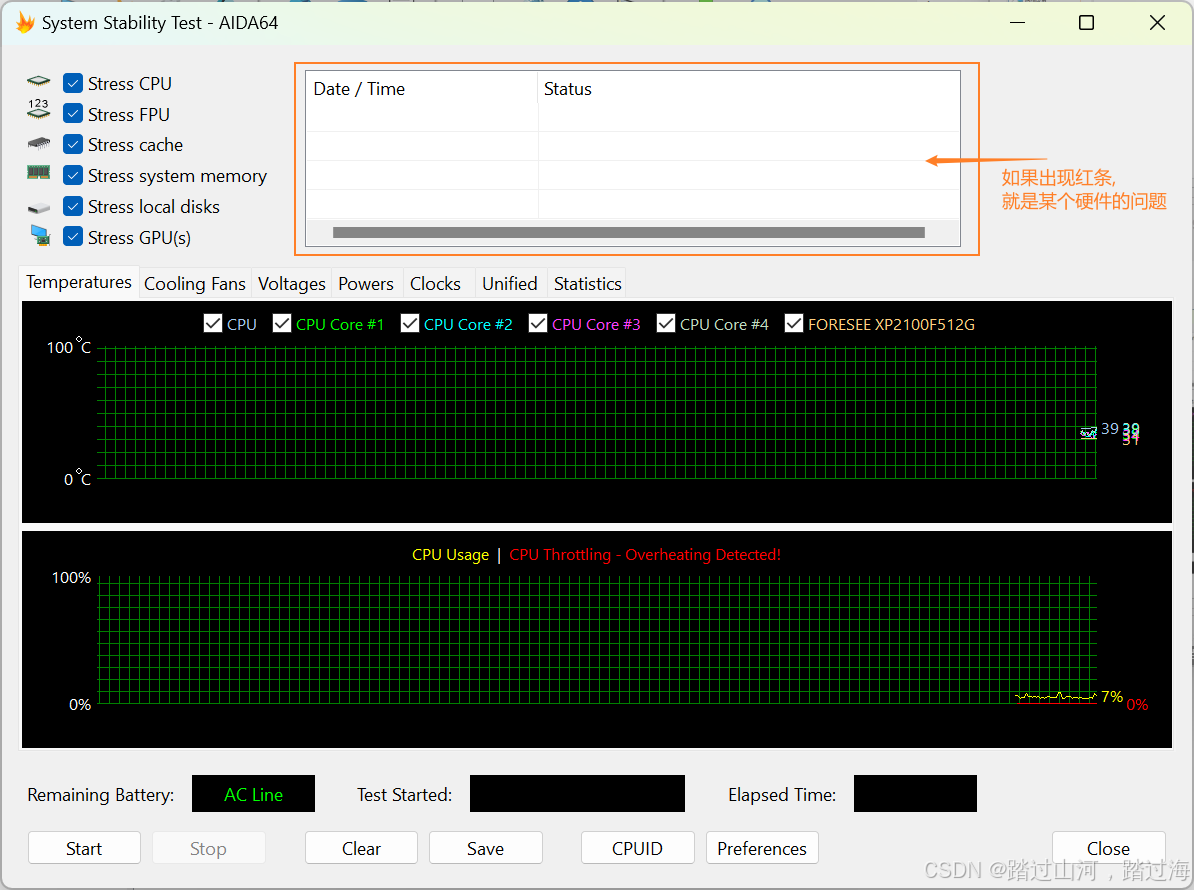The image size is (1194, 890).
Task: Toggle the Stress FPU checkbox
Action: pos(73,113)
